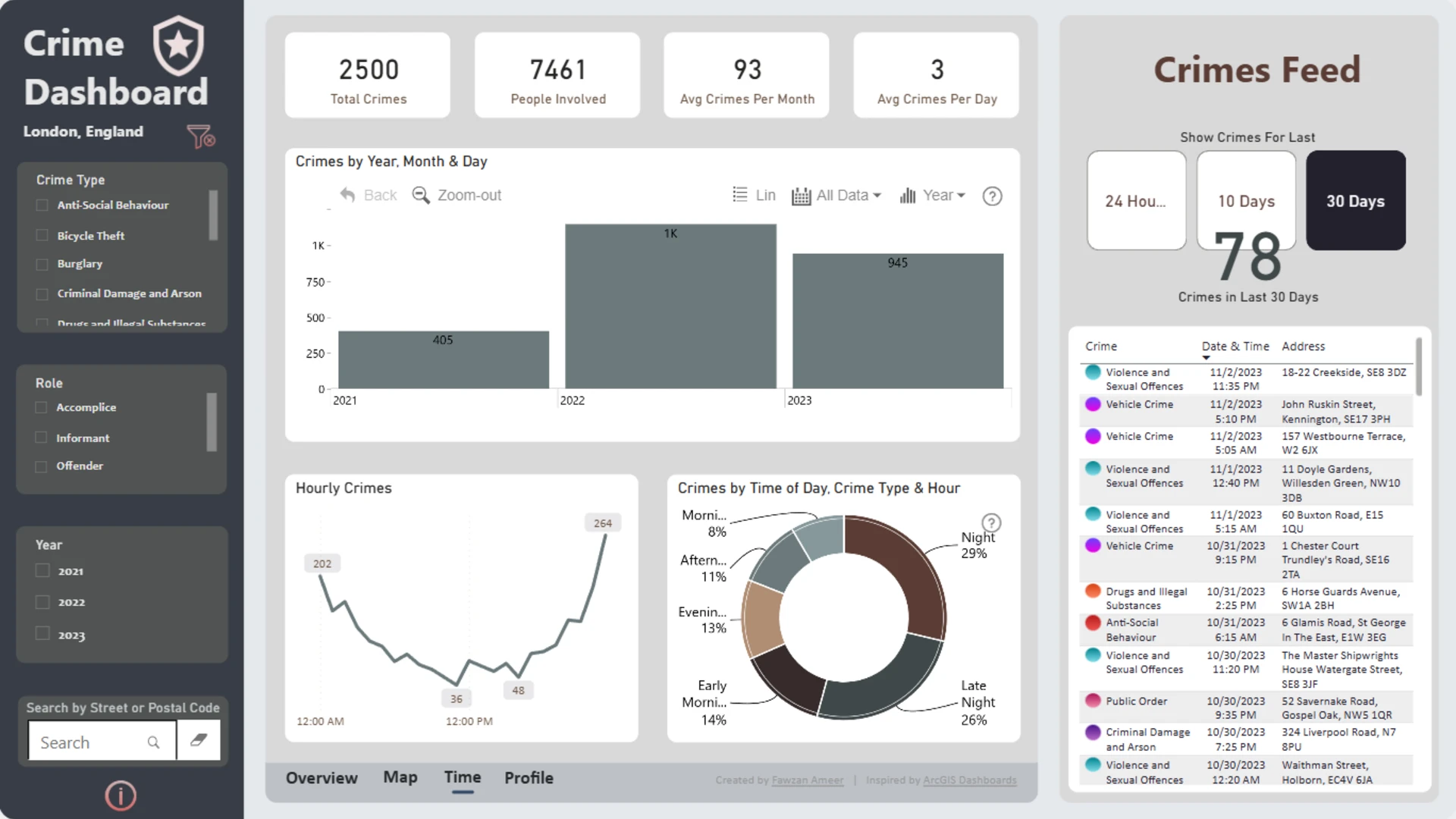
Task: Click the Search street or postal code field
Action: 102,740
